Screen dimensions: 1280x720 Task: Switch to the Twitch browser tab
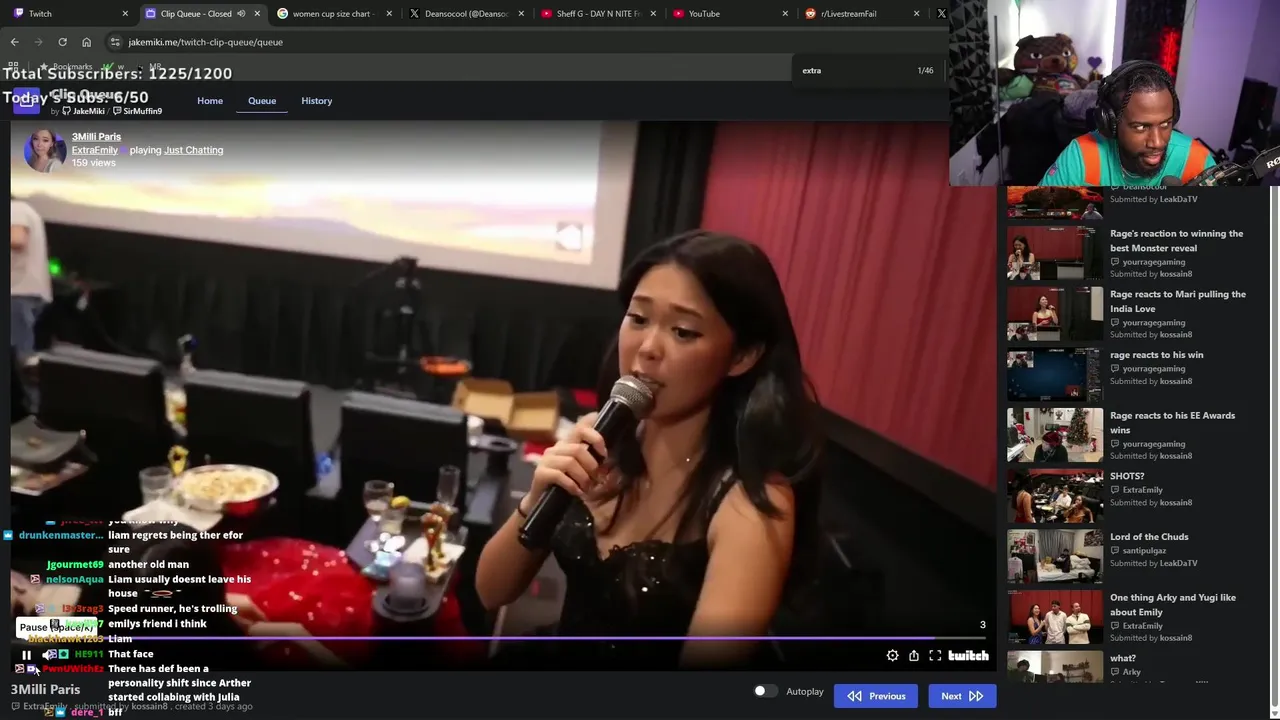click(68, 14)
